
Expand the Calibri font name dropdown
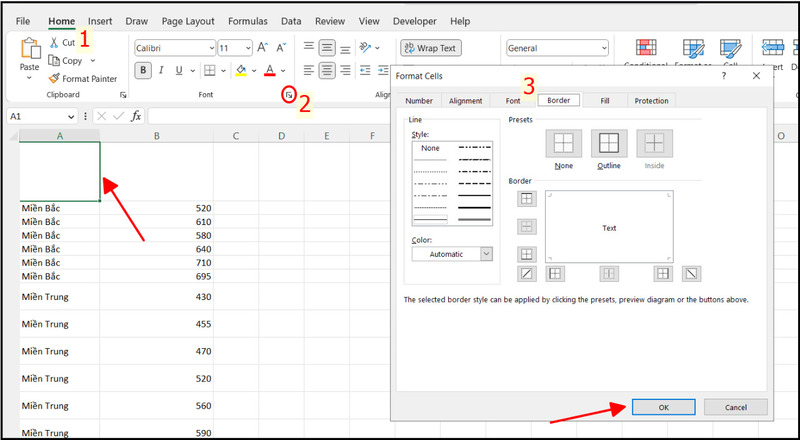pyautogui.click(x=210, y=48)
